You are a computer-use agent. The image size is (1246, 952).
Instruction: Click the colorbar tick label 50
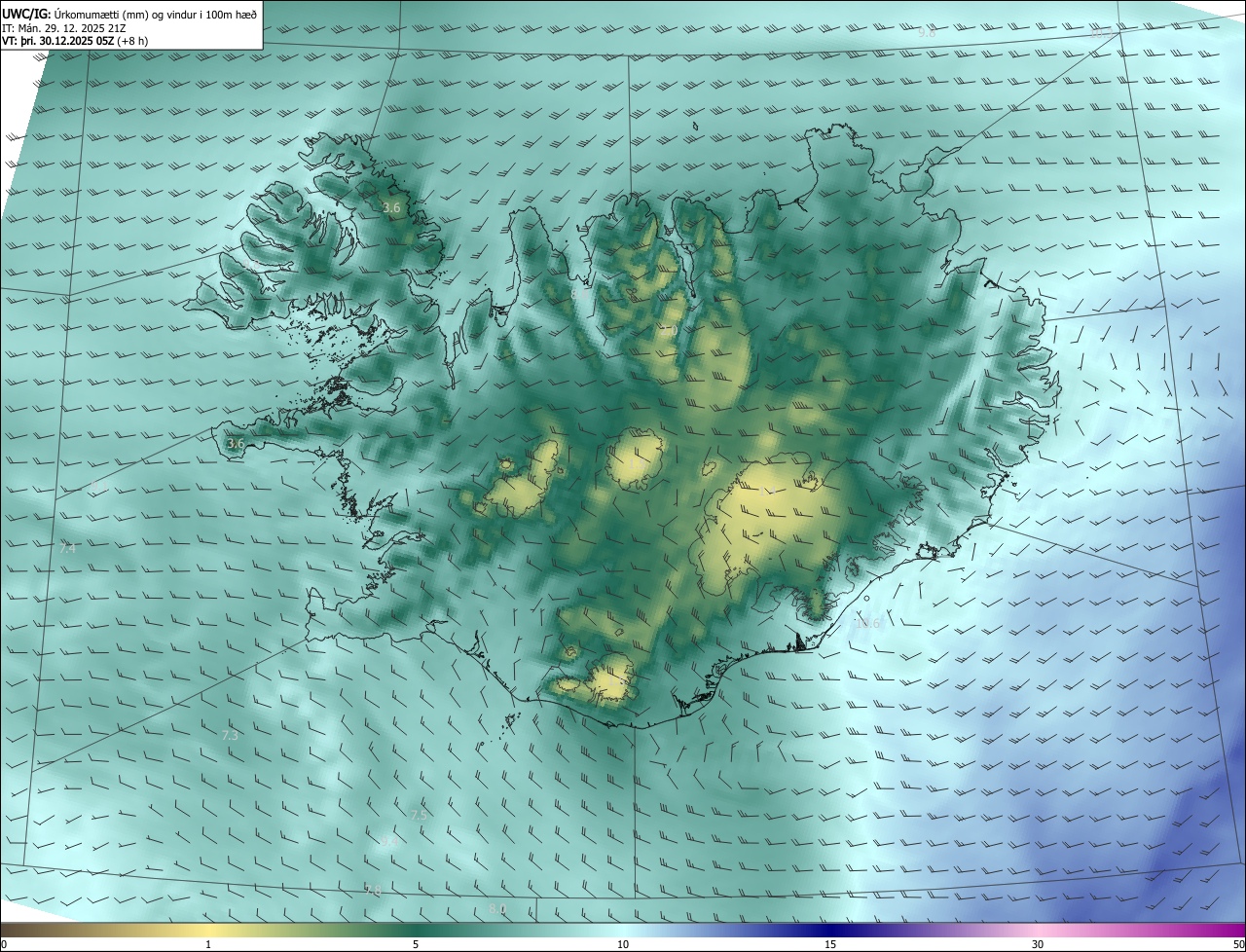click(1238, 944)
